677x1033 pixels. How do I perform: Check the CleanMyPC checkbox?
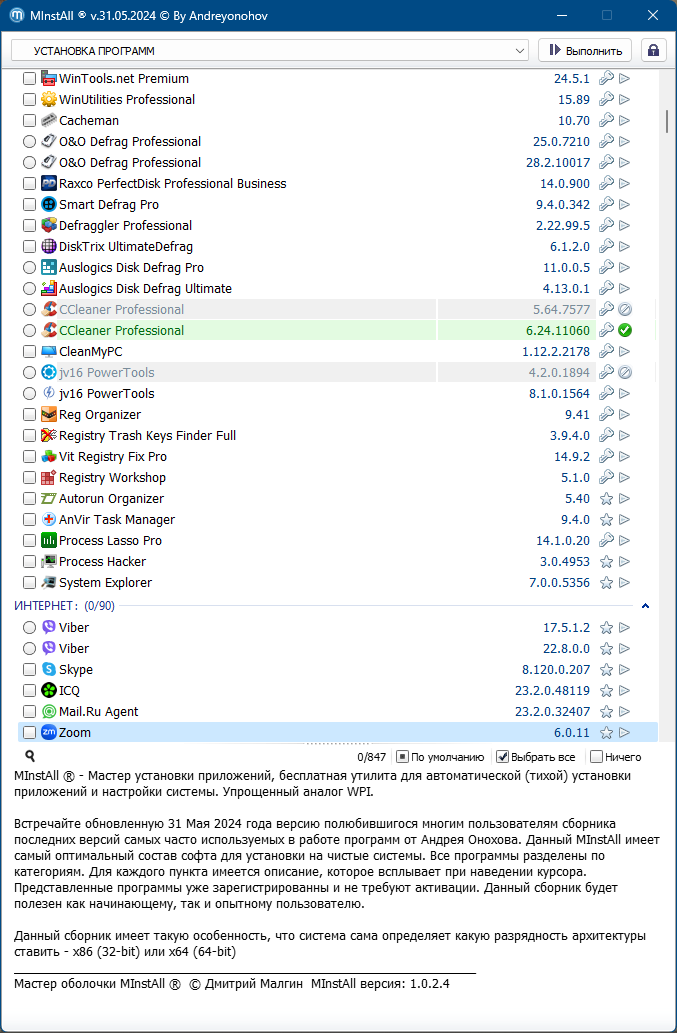coord(29,352)
